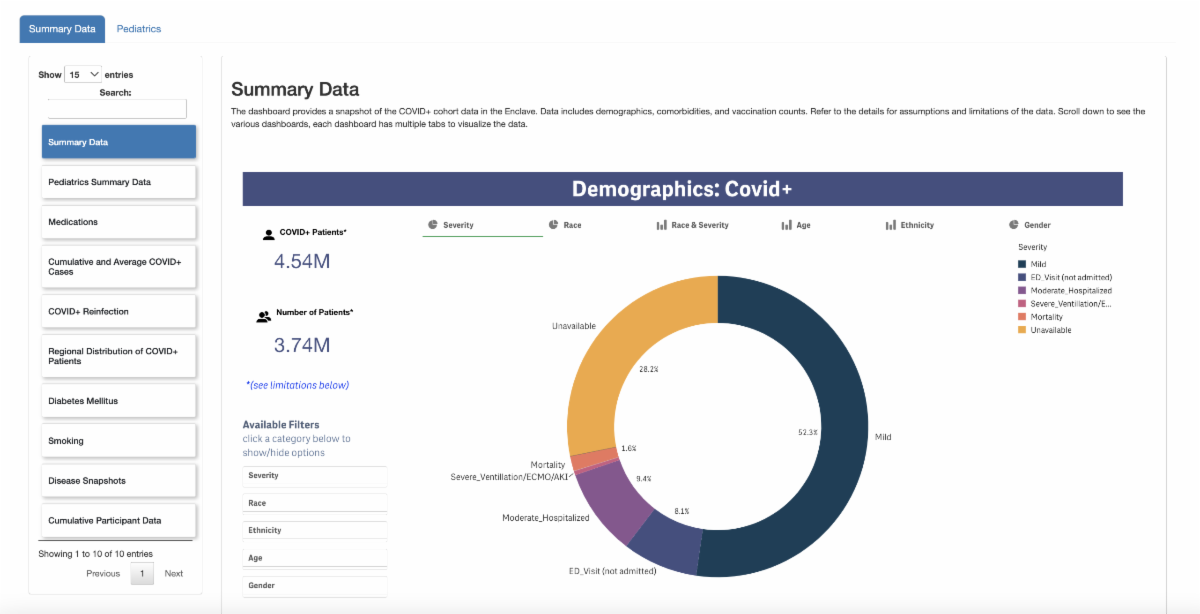
Task: Expand the Severity filter category
Action: 314,476
